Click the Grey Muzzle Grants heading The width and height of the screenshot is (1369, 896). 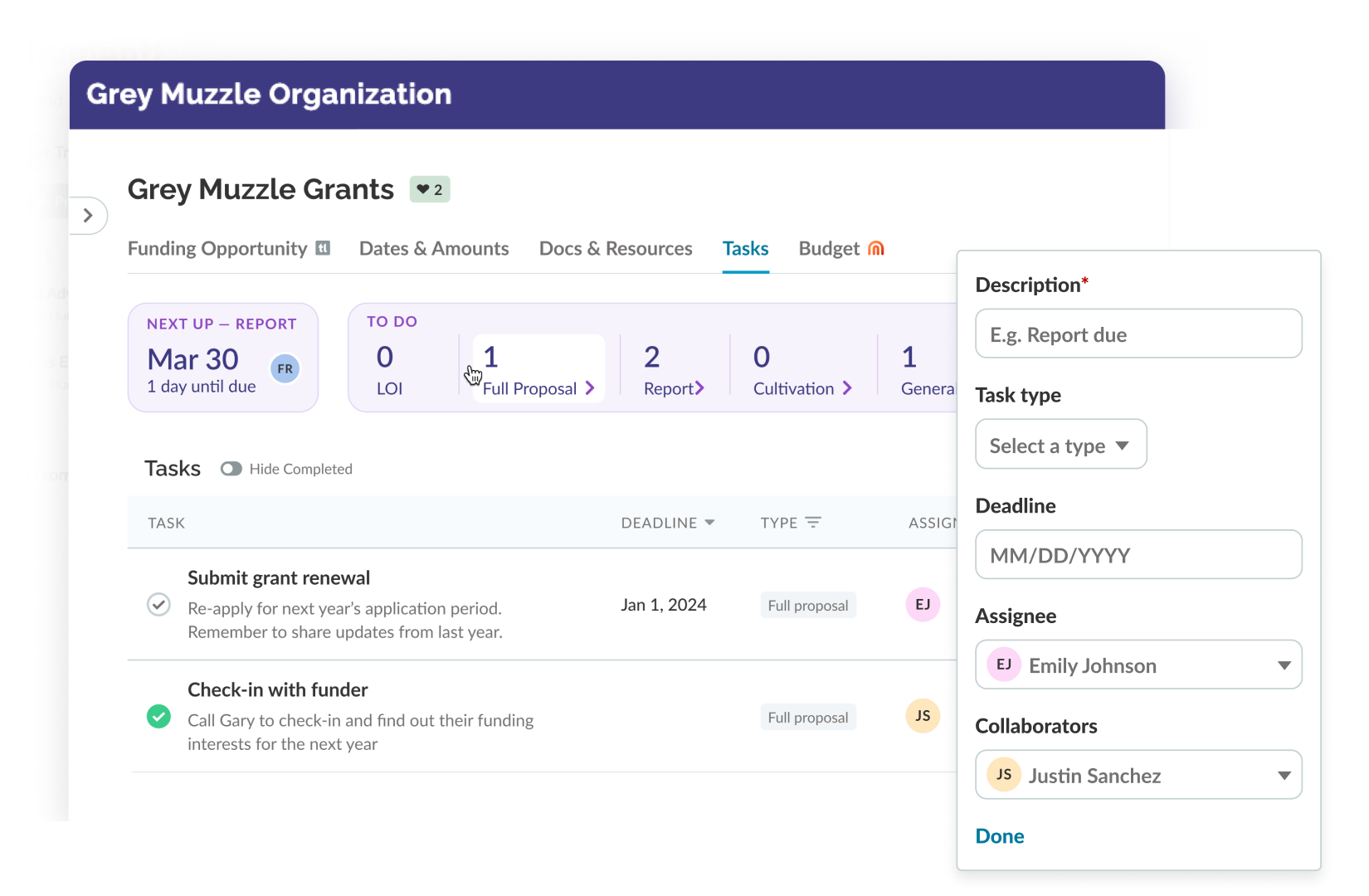[x=261, y=189]
